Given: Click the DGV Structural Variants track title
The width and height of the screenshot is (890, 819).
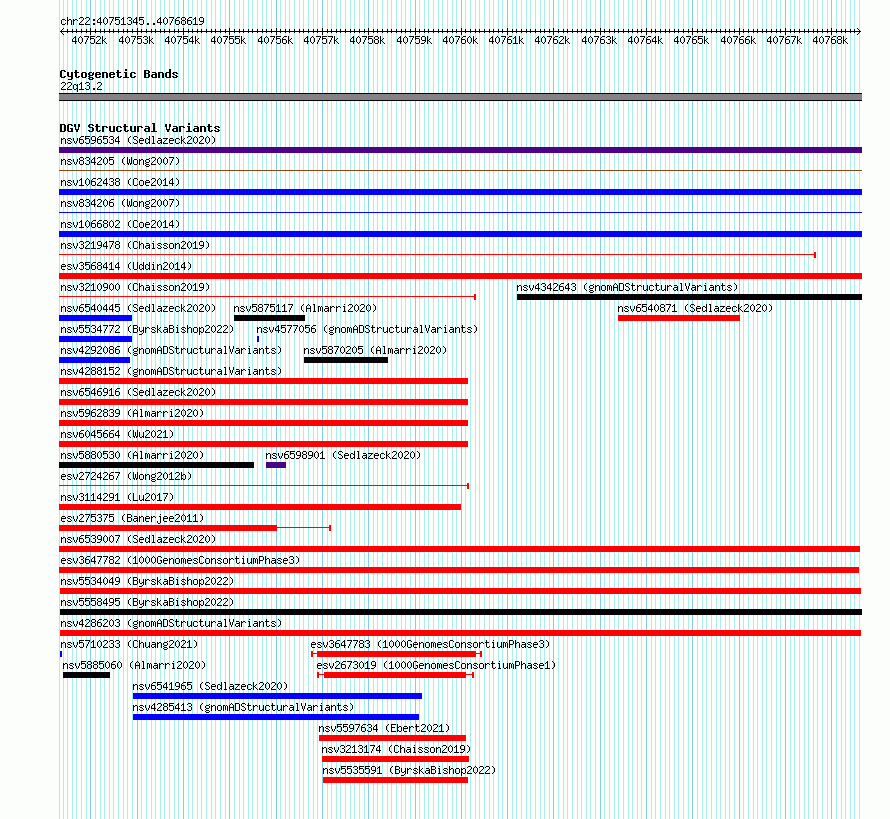Looking at the screenshot, I should 140,128.
